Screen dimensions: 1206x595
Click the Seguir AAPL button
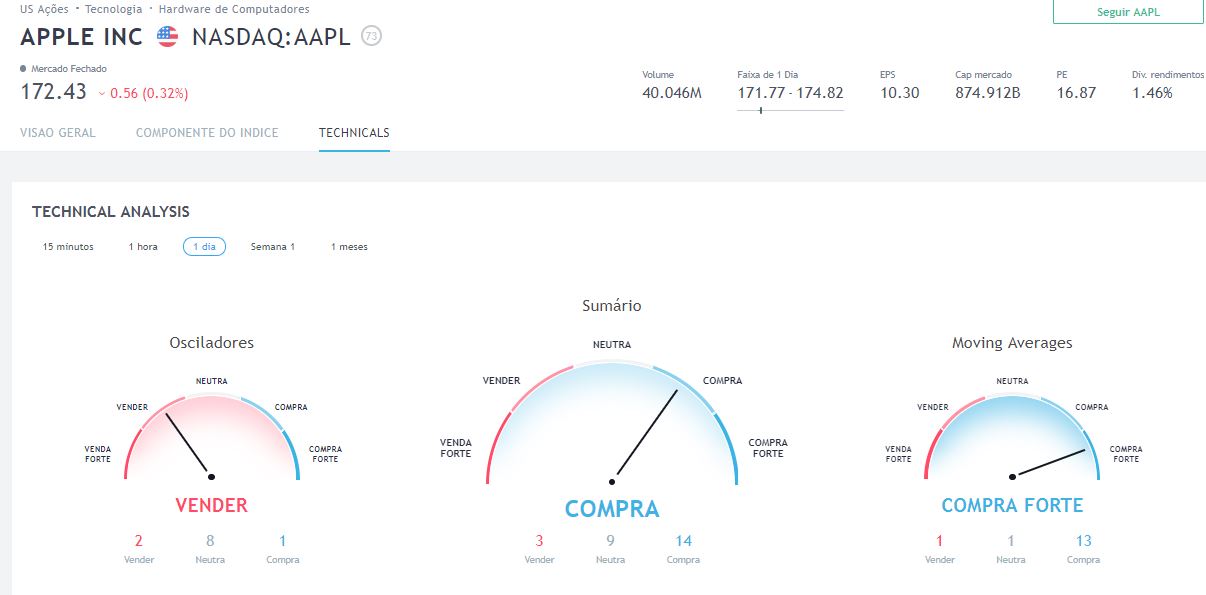click(x=1128, y=11)
